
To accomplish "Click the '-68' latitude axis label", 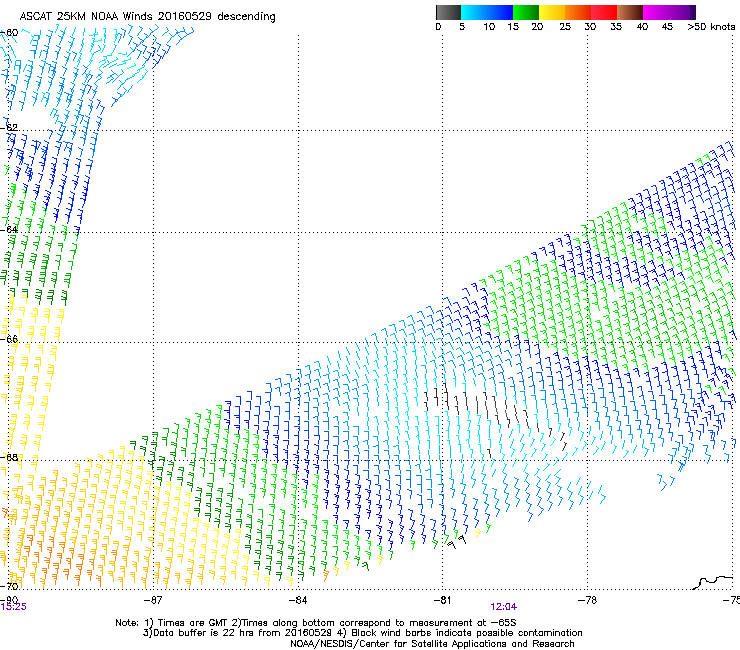I will point(9,457).
